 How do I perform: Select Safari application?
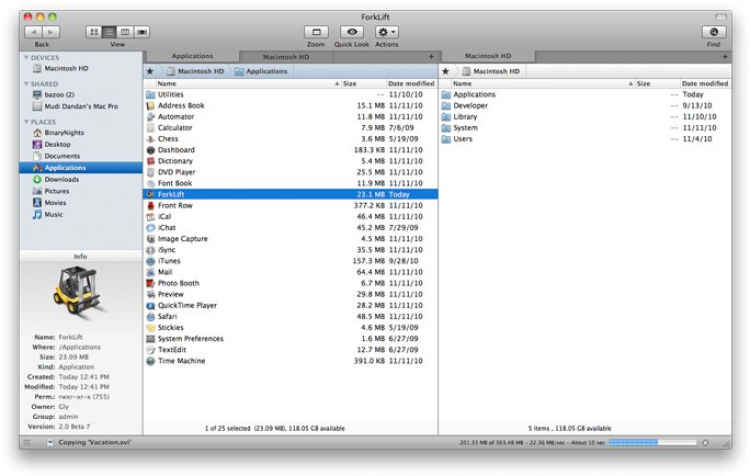click(290, 316)
